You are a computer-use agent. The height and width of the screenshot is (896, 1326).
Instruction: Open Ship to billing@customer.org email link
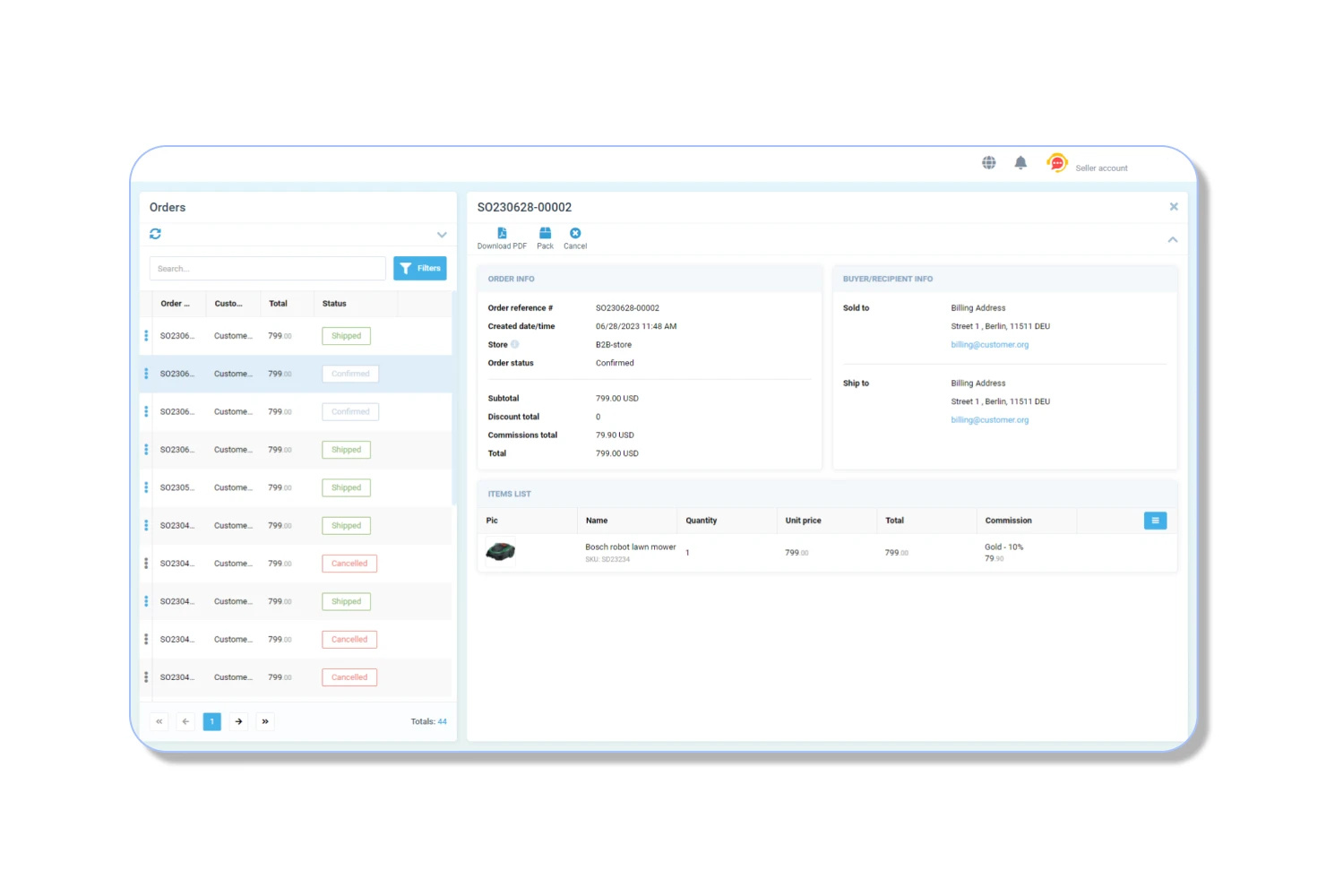[989, 420]
